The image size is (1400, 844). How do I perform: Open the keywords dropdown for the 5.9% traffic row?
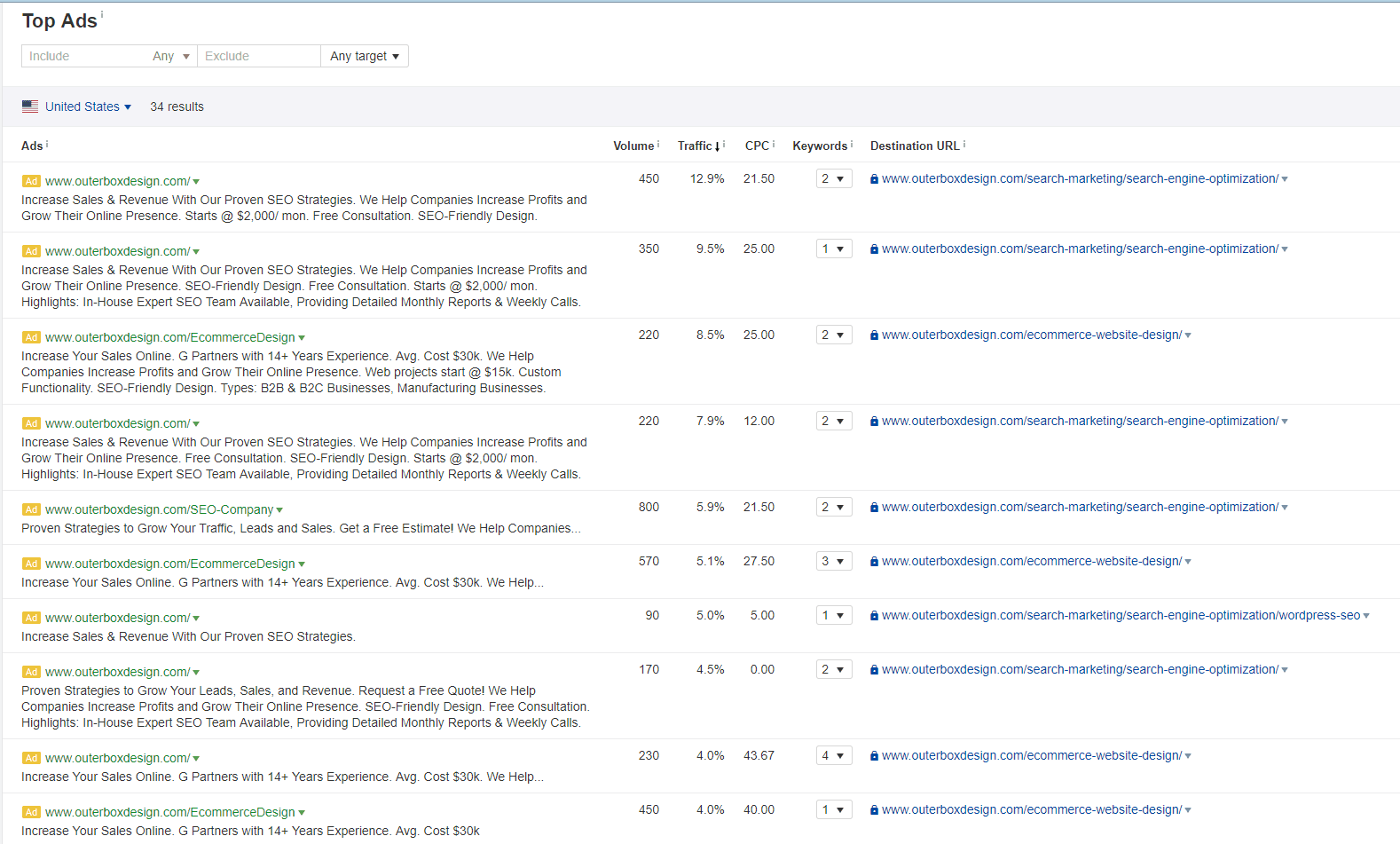tap(834, 507)
